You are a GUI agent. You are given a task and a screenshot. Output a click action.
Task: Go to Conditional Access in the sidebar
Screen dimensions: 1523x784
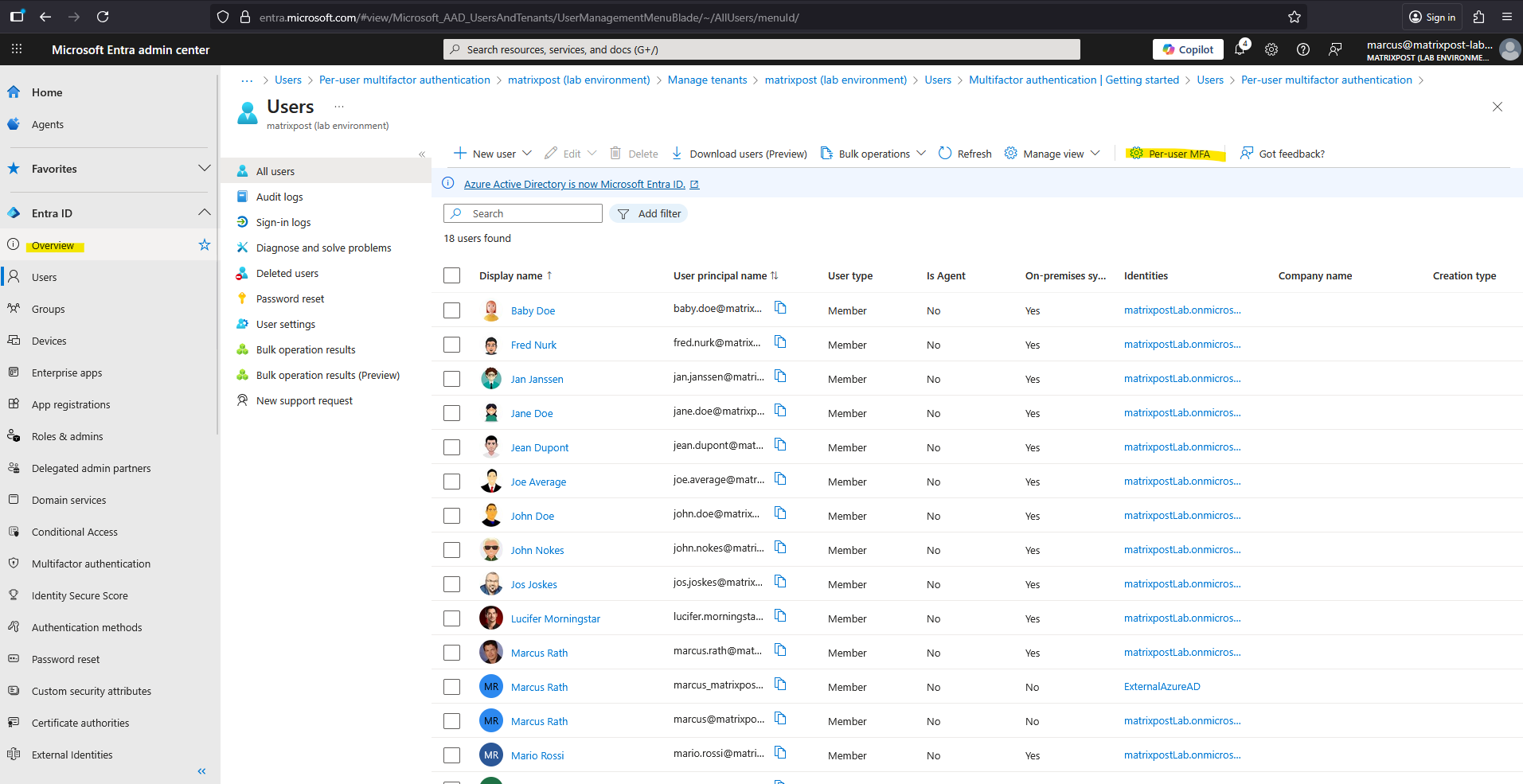click(74, 532)
